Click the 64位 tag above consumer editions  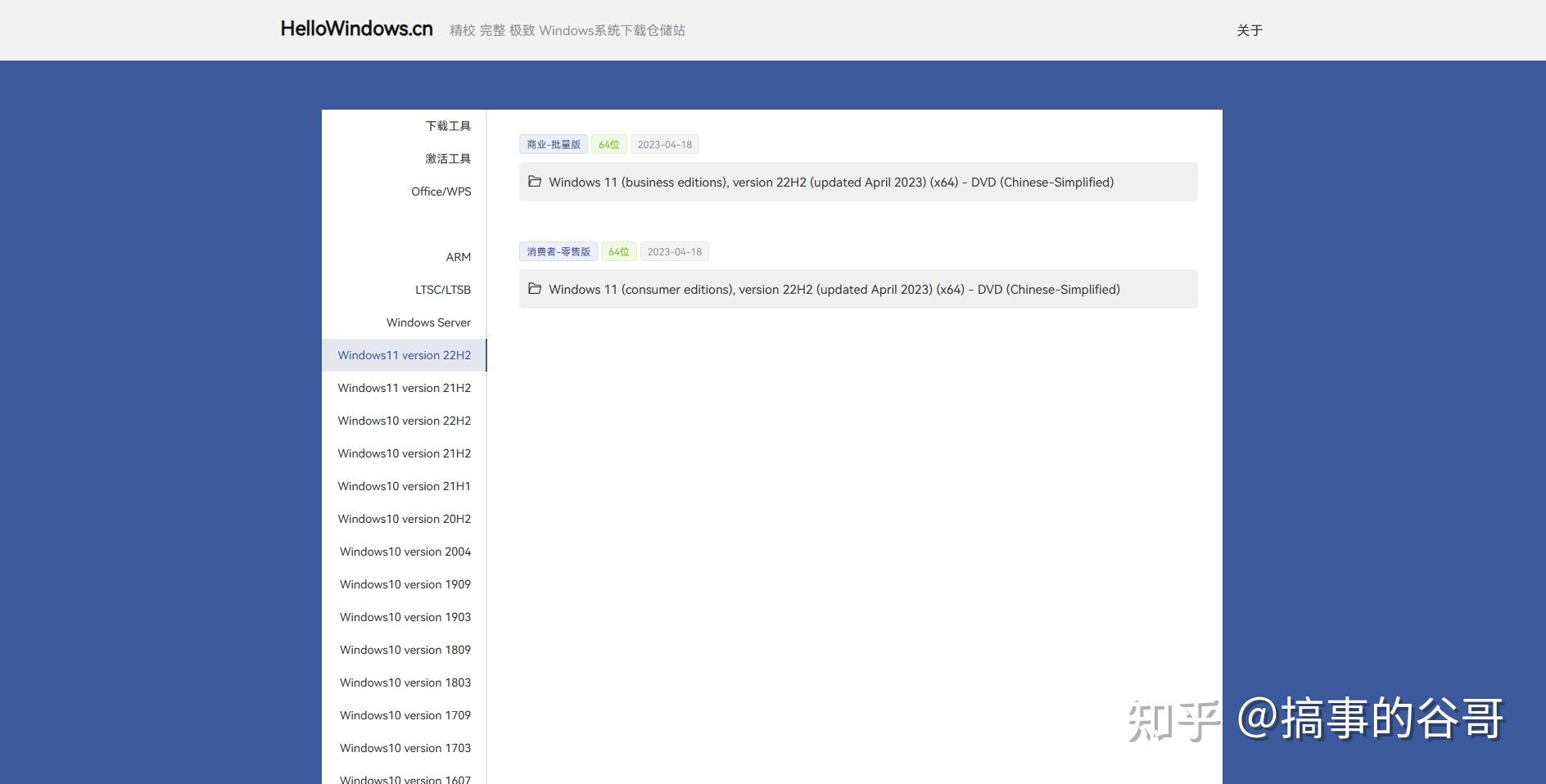(x=619, y=252)
